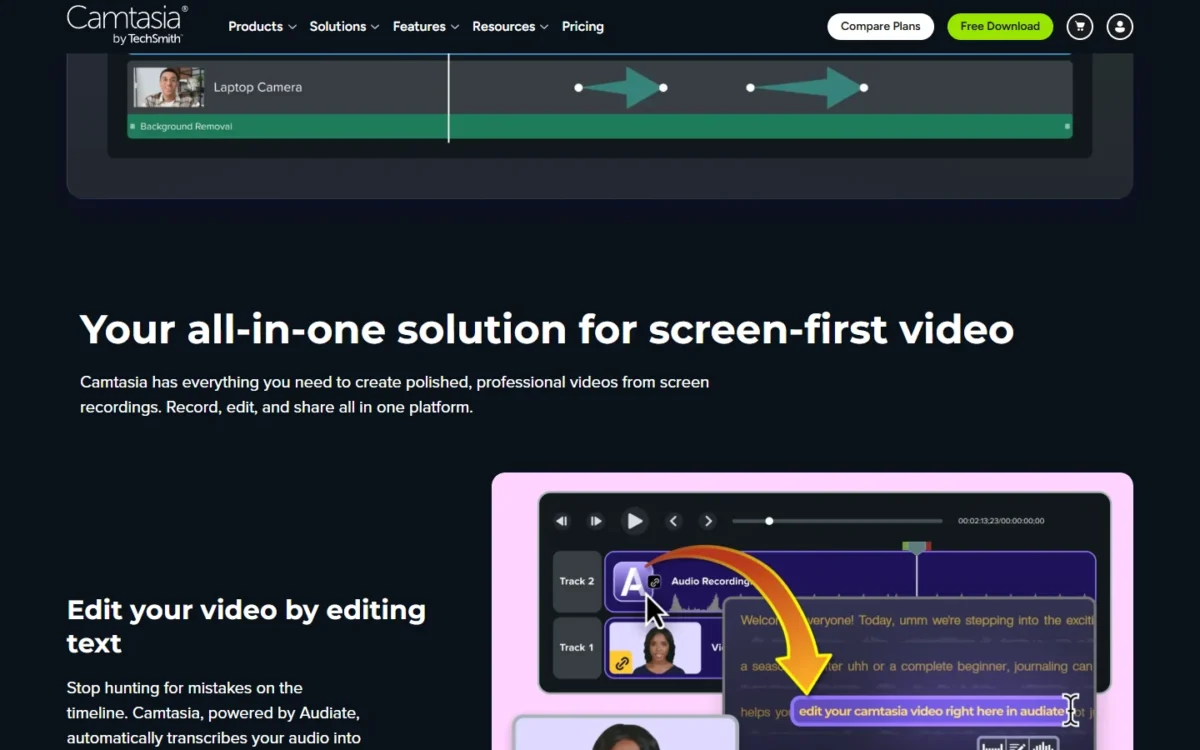The image size is (1200, 750).
Task: Select the Background Removal effect bar
Action: (600, 127)
